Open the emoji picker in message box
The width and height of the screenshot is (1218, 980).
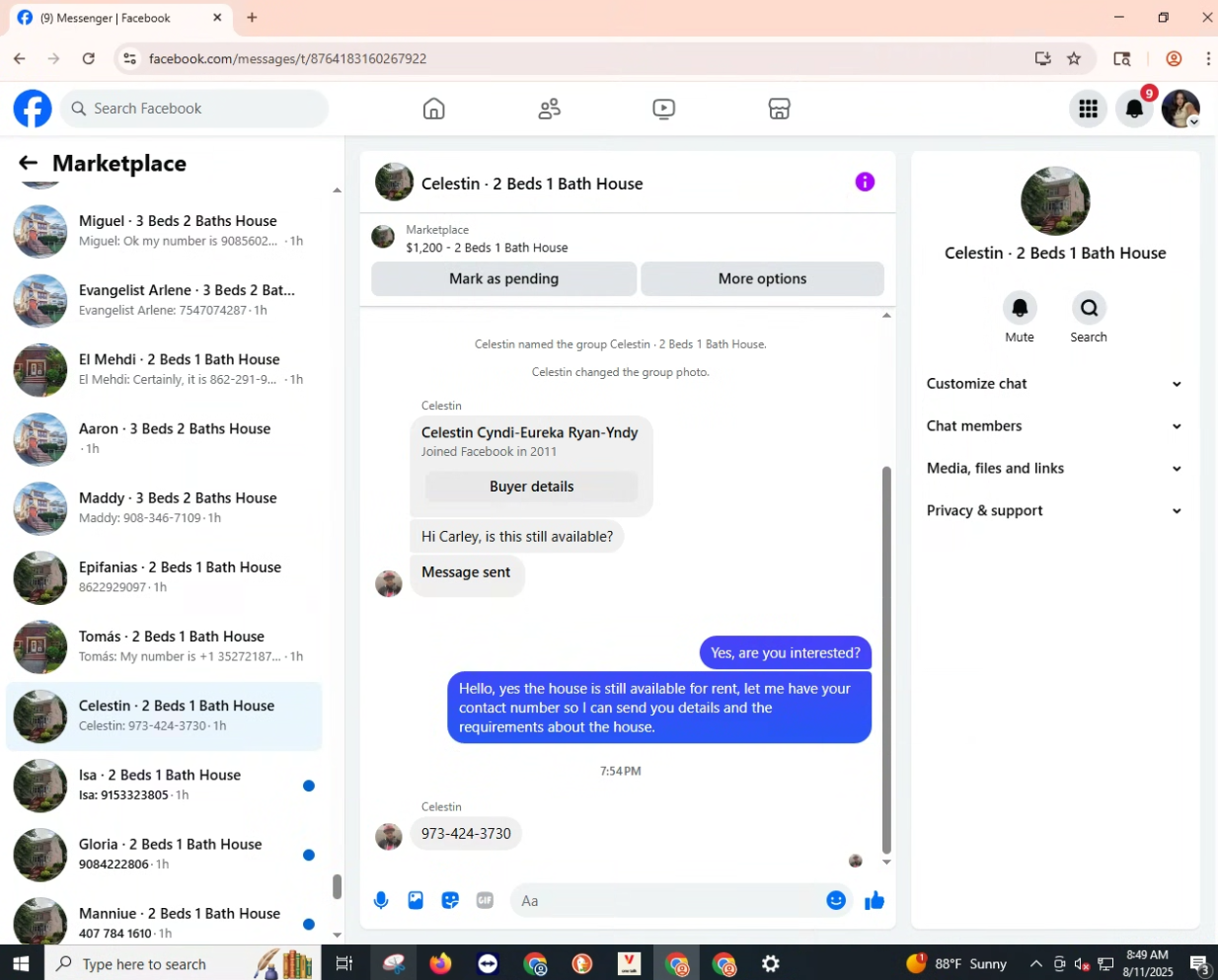pos(836,900)
